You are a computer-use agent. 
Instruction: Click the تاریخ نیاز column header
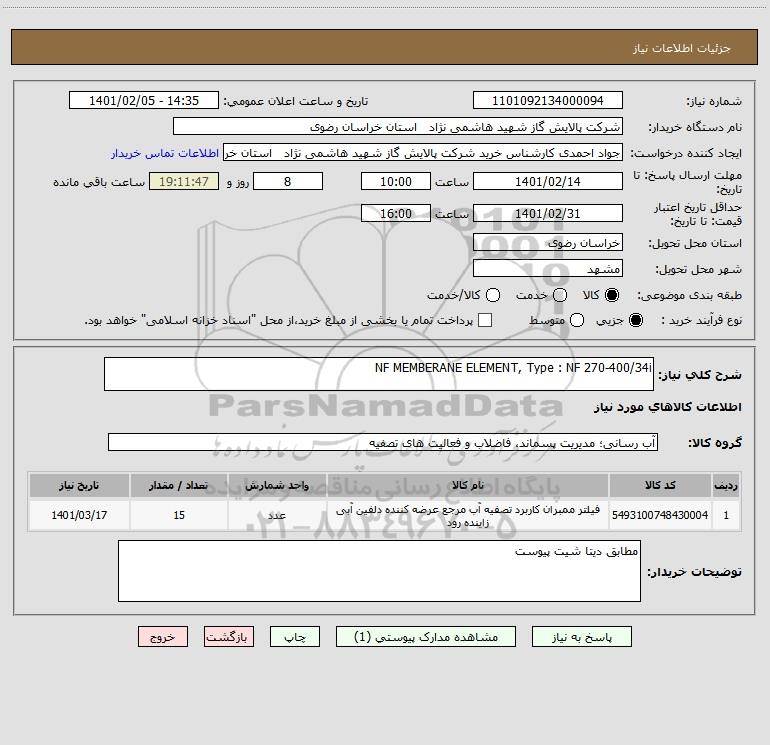(79, 485)
